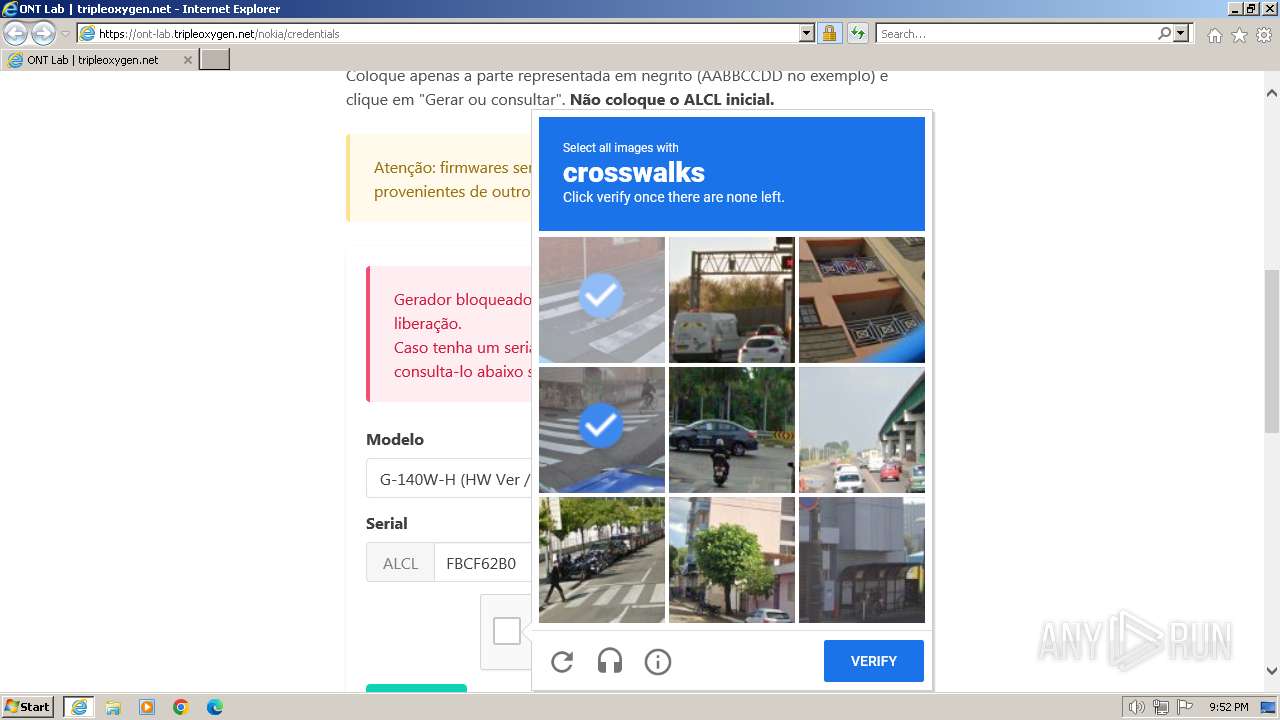Select the bus shelter tile
Screen dimensions: 1280x720
[862, 560]
